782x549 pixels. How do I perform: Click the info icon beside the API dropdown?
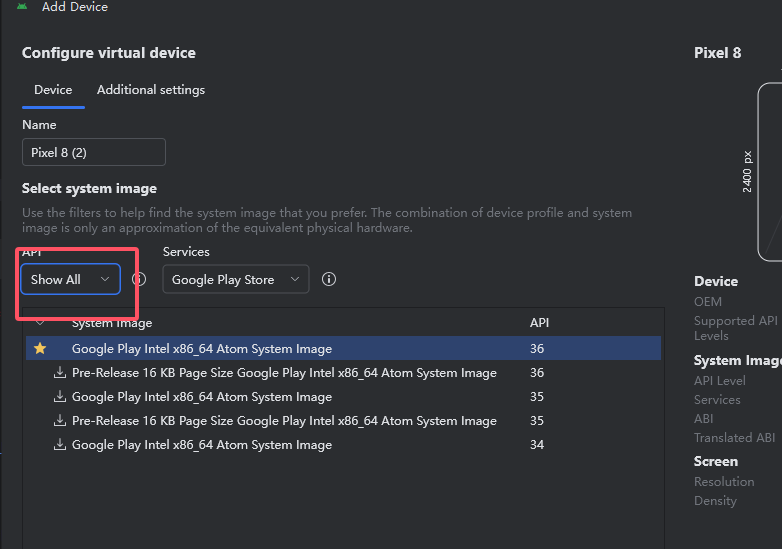click(139, 279)
